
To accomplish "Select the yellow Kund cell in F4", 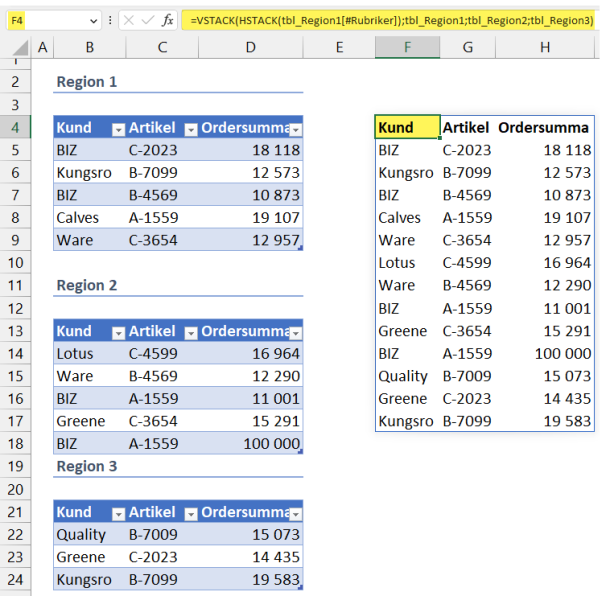I will (x=407, y=128).
